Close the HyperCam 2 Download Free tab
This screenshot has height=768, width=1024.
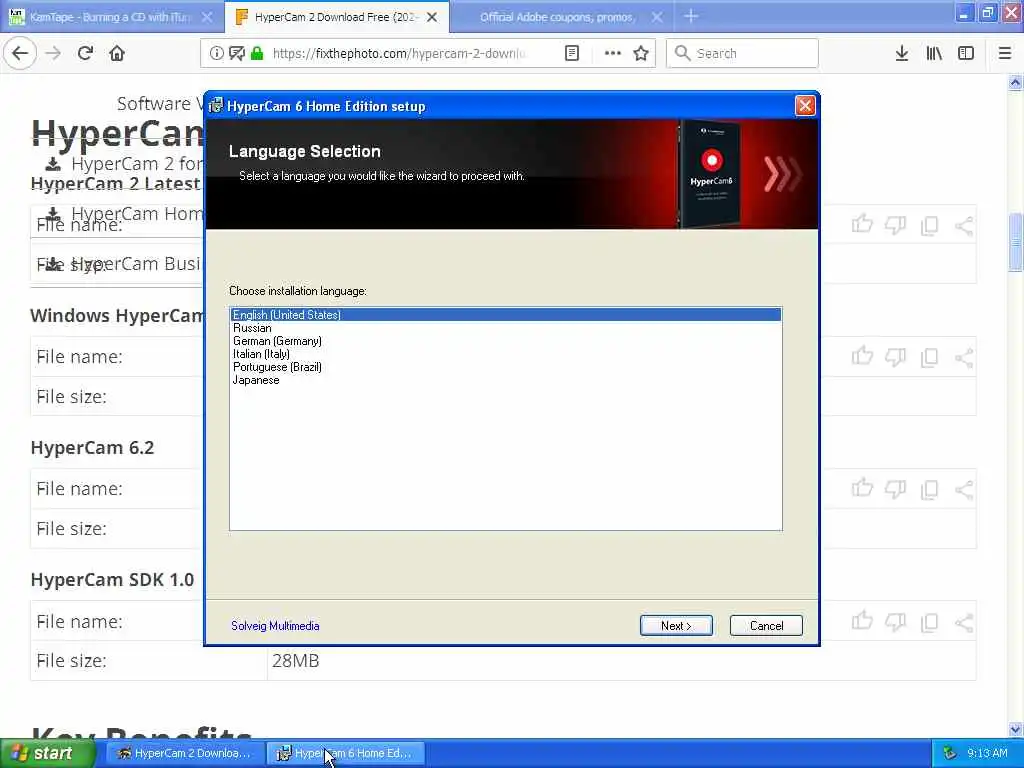click(432, 18)
